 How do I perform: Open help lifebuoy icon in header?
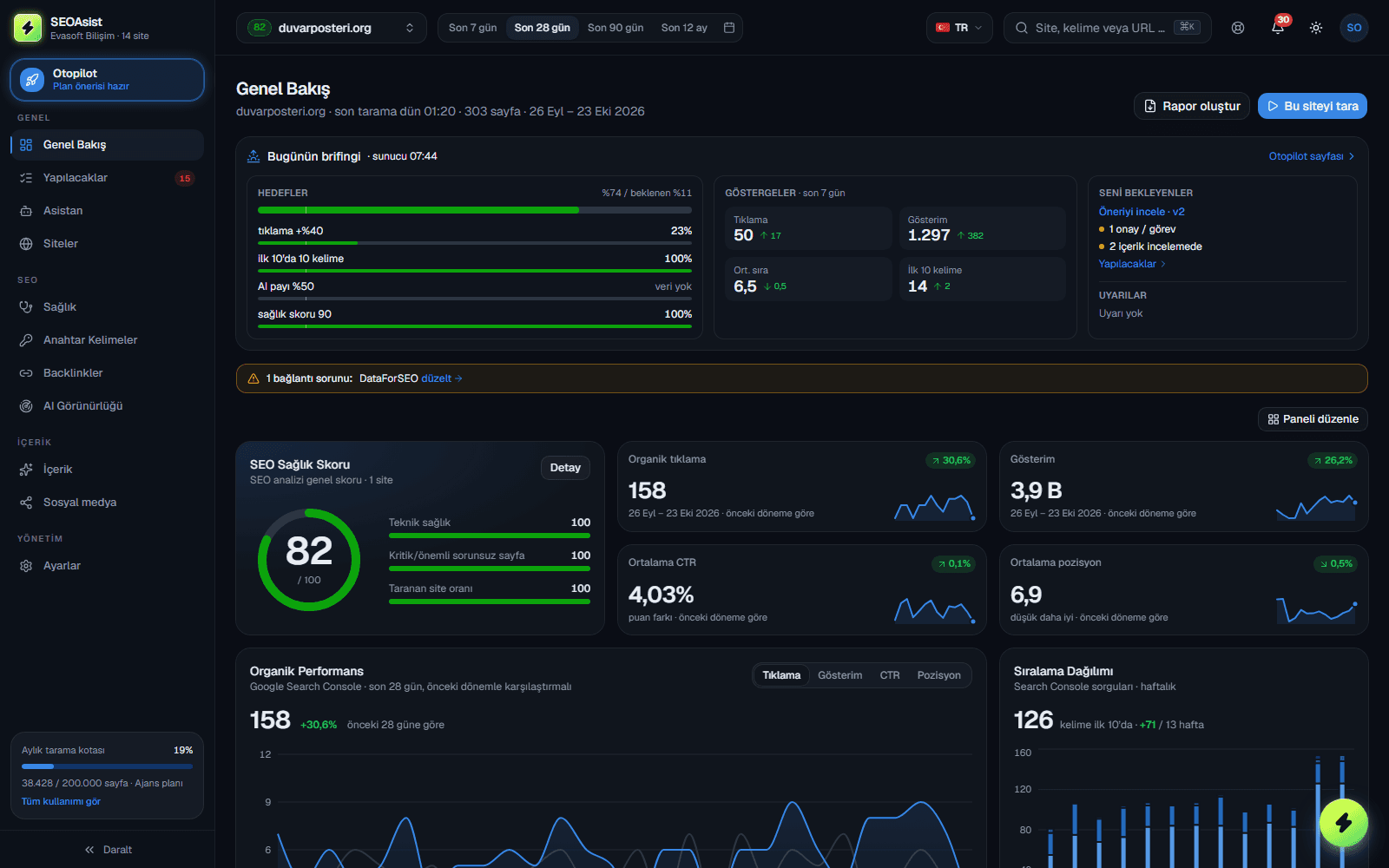1238,28
